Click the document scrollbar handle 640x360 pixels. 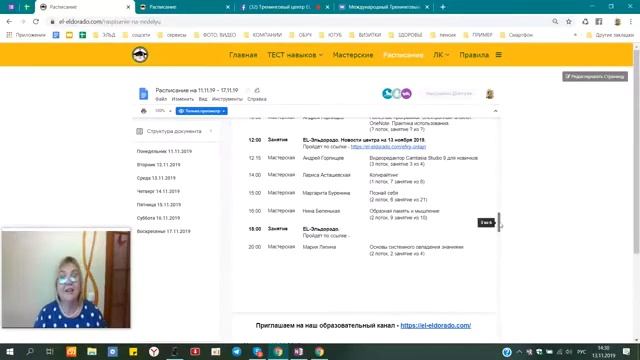[x=498, y=222]
